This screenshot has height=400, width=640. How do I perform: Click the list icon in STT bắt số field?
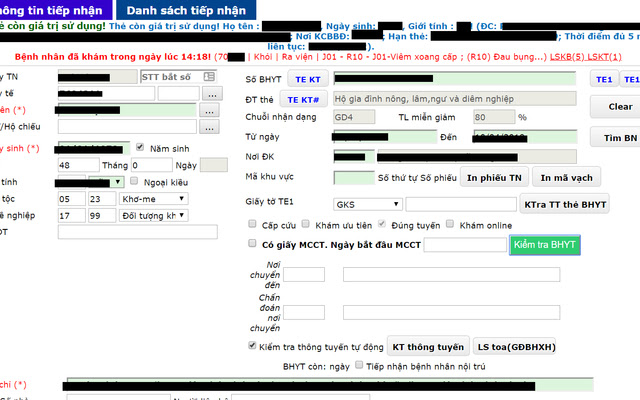point(209,76)
